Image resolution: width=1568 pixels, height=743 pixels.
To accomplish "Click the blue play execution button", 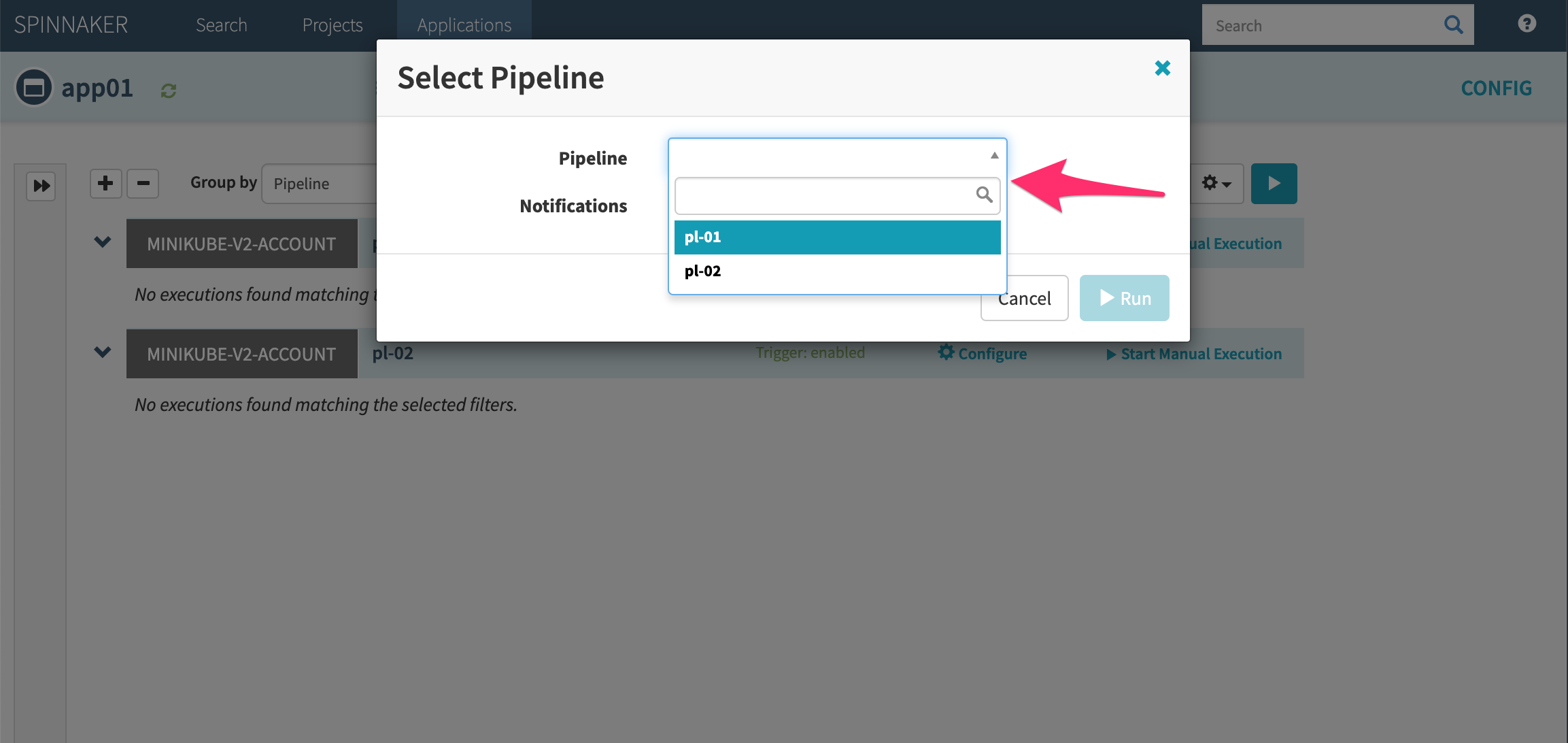I will (1274, 184).
